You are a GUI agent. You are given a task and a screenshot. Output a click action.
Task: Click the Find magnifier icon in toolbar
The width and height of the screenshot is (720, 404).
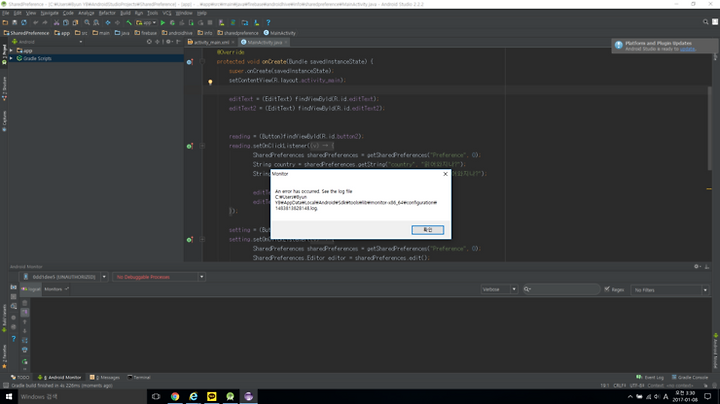[x=87, y=22]
